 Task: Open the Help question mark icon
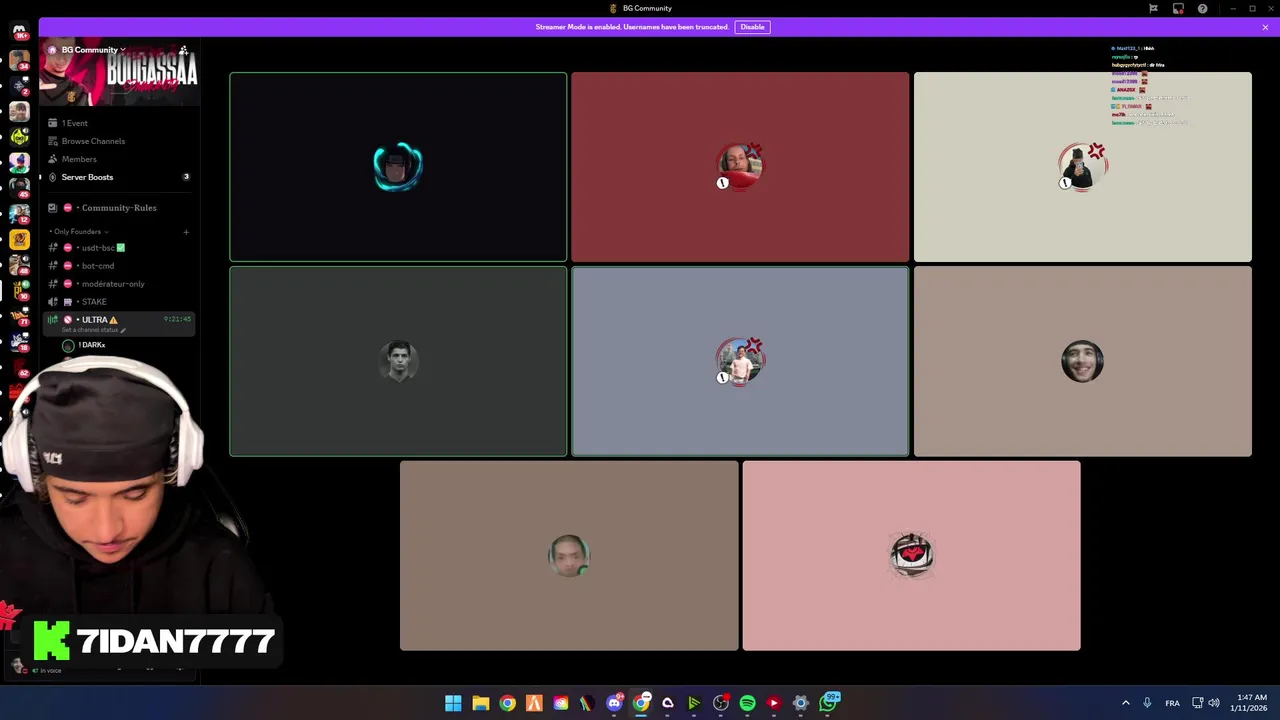pos(1202,8)
